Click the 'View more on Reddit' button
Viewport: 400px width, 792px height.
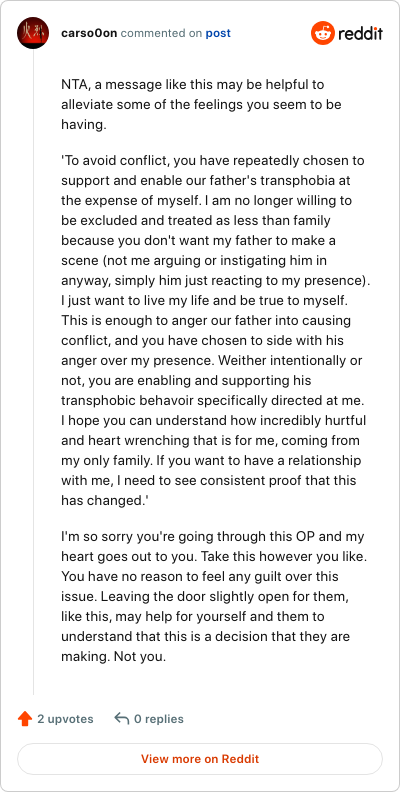200,759
